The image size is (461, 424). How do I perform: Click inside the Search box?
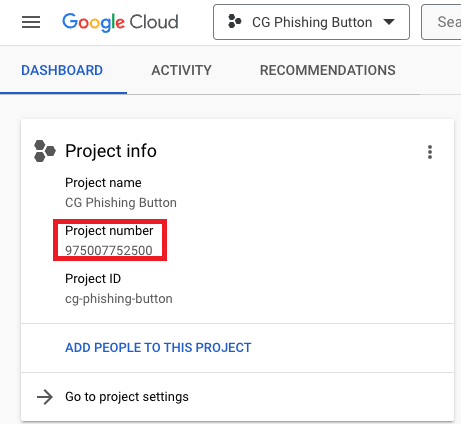tap(441, 22)
